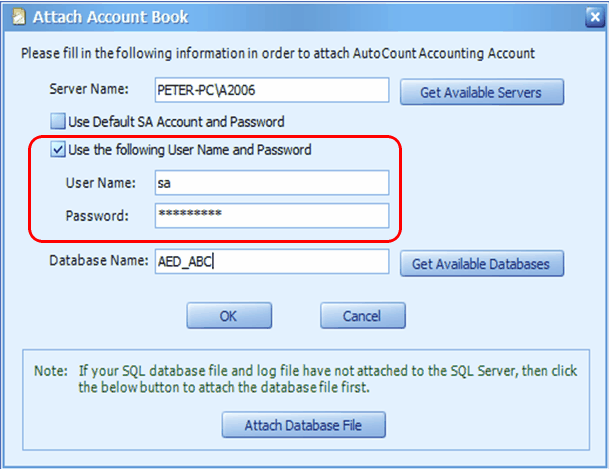Uncheck Use the following User Name and Password
Screen dimensions: 609x469
58,149
